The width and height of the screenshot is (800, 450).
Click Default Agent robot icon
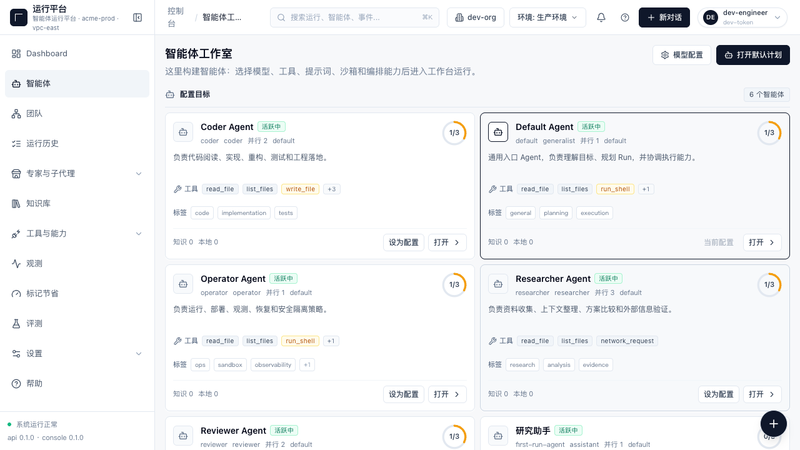pyautogui.click(x=498, y=132)
